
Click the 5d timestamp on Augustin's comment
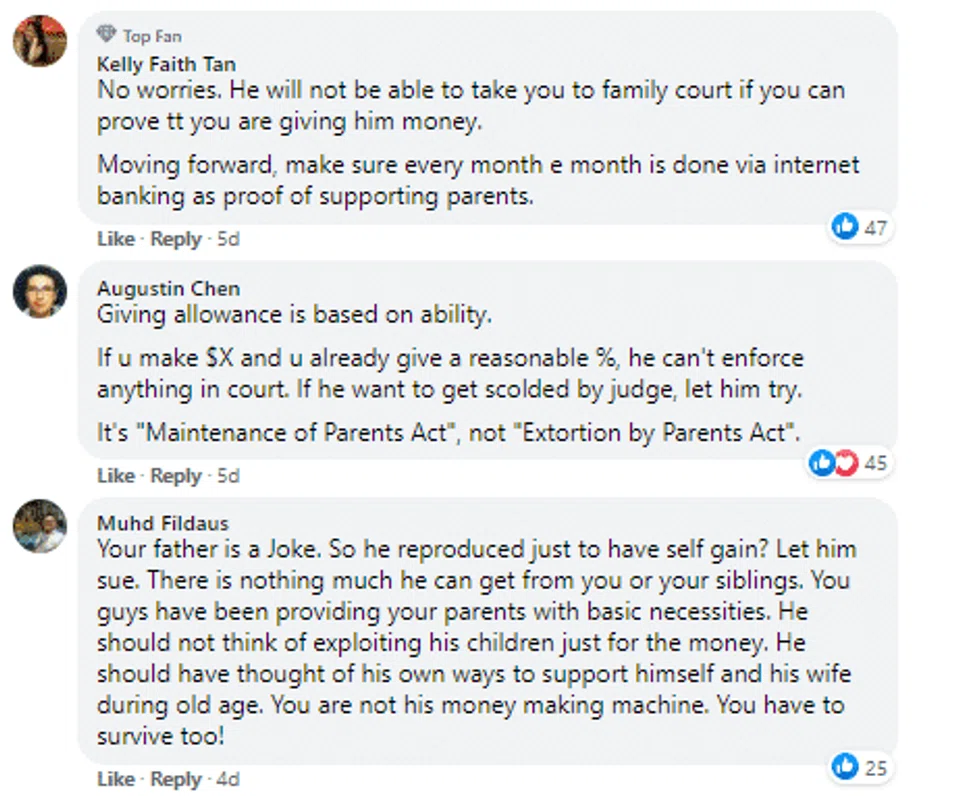228,475
